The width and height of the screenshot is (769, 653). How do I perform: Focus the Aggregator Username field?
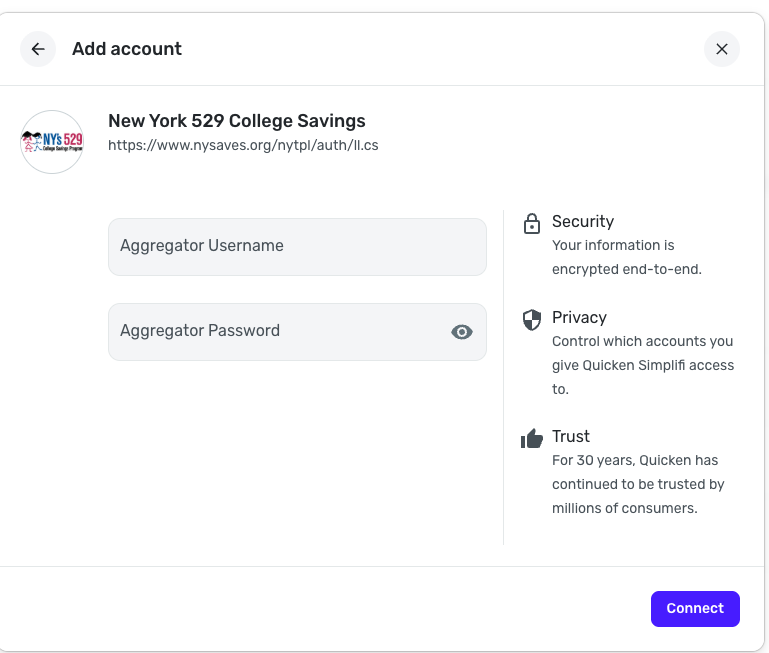pos(297,247)
